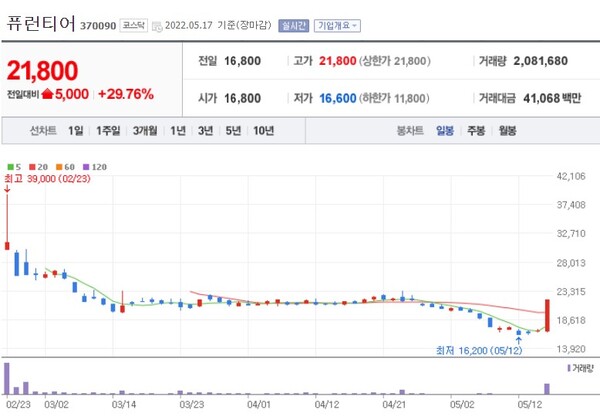600x420 pixels.
Task: Click the green 5-day moving average swatch
Action: point(10,167)
